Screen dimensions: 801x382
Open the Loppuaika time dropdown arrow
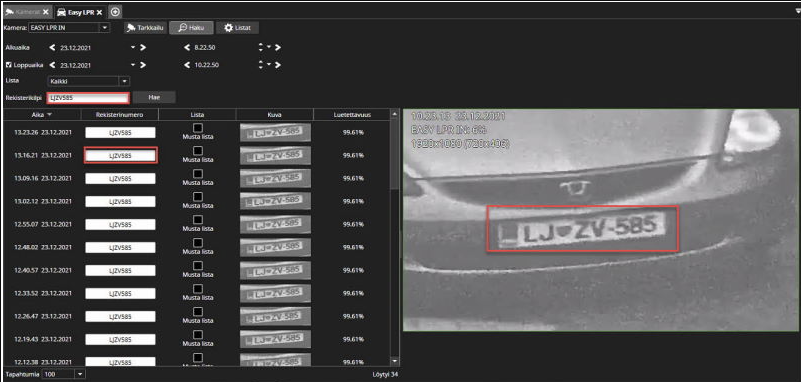click(268, 65)
